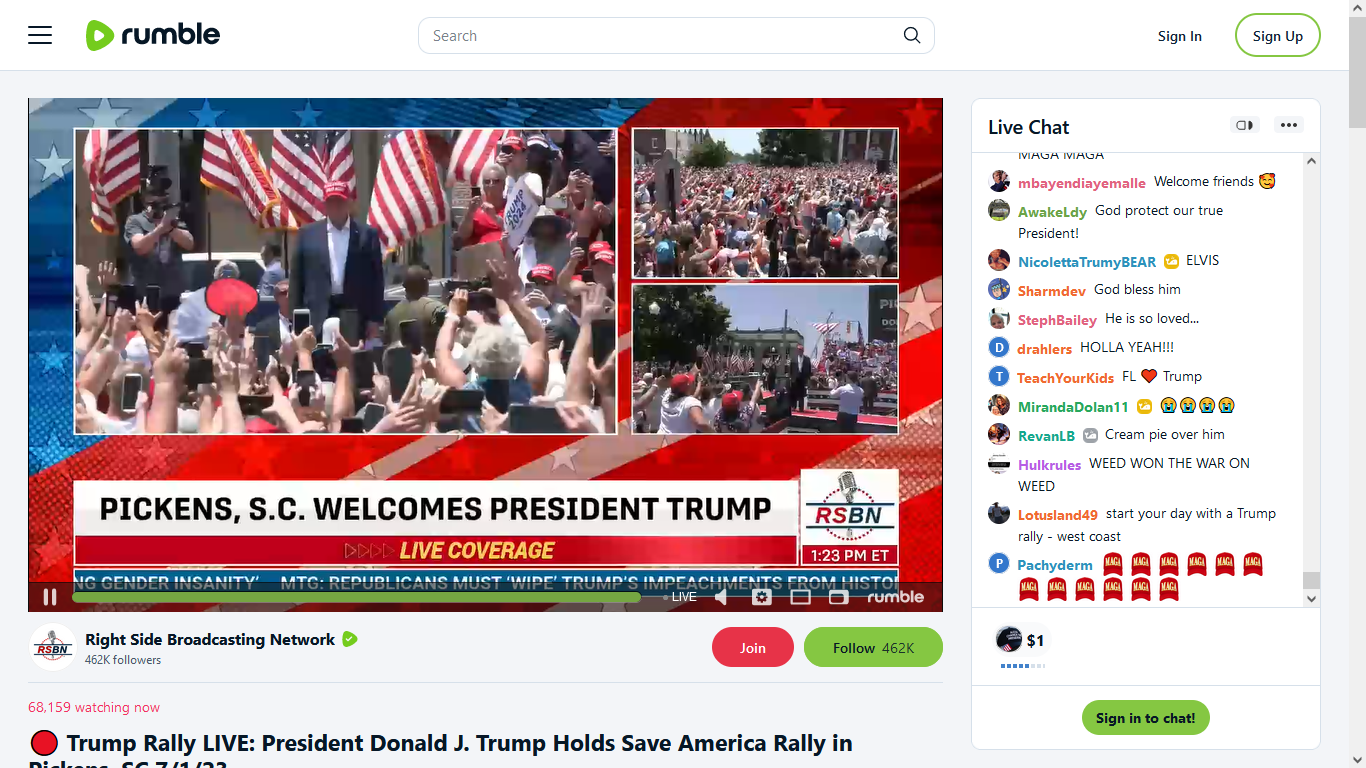Click the smiling hearts emoji after Welcome friends
This screenshot has height=768, width=1366.
click(1267, 182)
